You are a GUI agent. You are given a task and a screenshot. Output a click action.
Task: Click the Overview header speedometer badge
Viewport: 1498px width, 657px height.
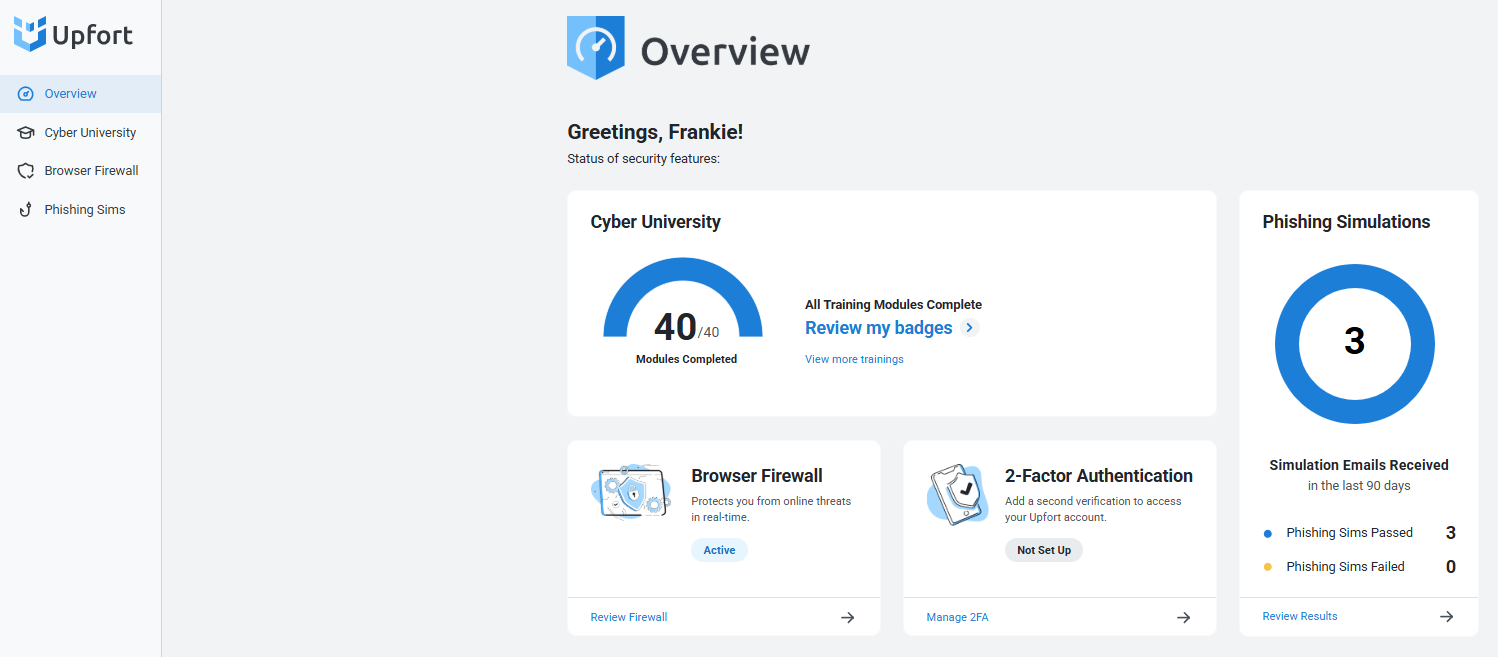596,47
